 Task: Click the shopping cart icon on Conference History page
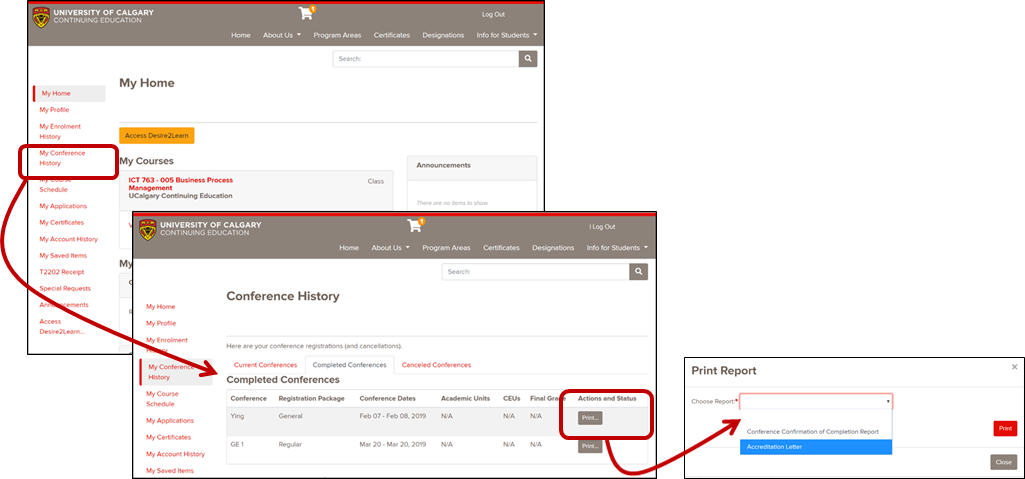[414, 225]
